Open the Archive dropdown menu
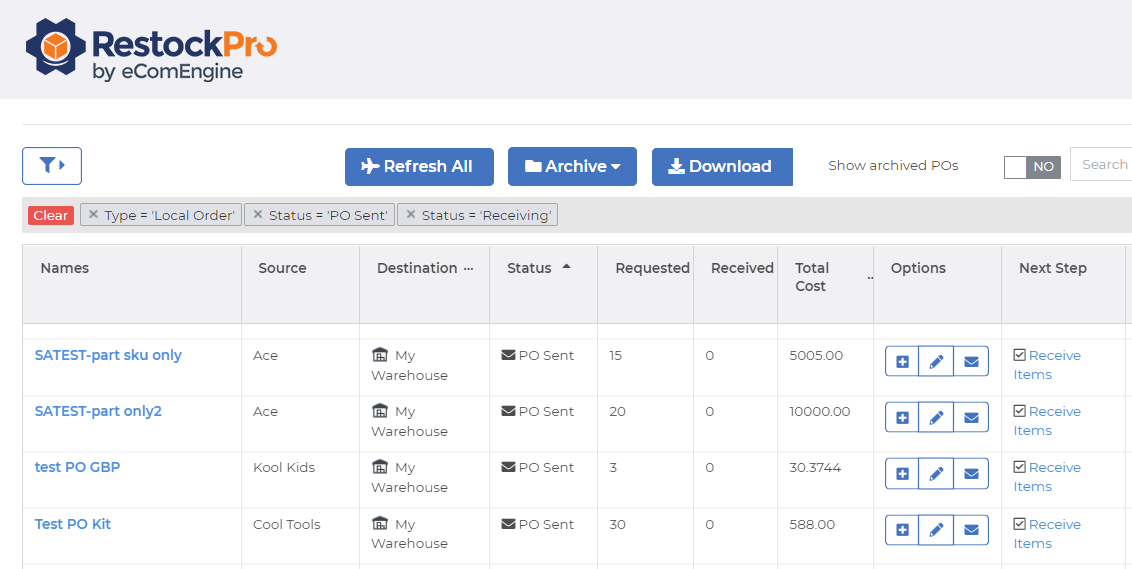 click(x=572, y=167)
